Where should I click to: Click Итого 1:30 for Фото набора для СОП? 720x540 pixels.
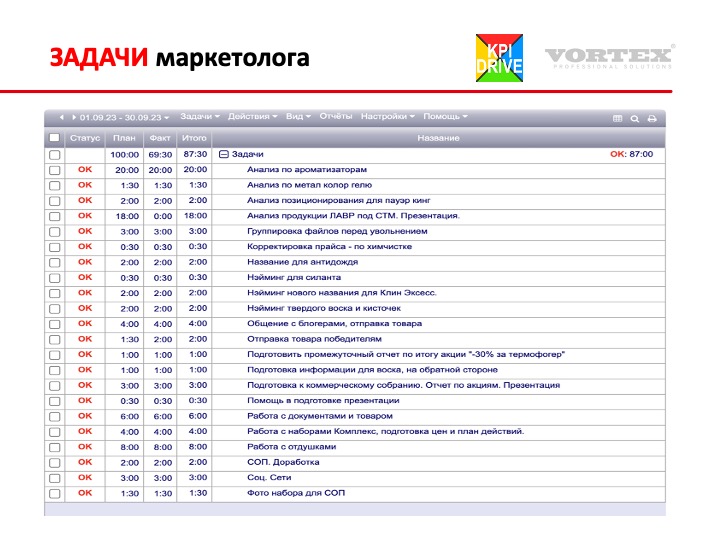point(197,493)
